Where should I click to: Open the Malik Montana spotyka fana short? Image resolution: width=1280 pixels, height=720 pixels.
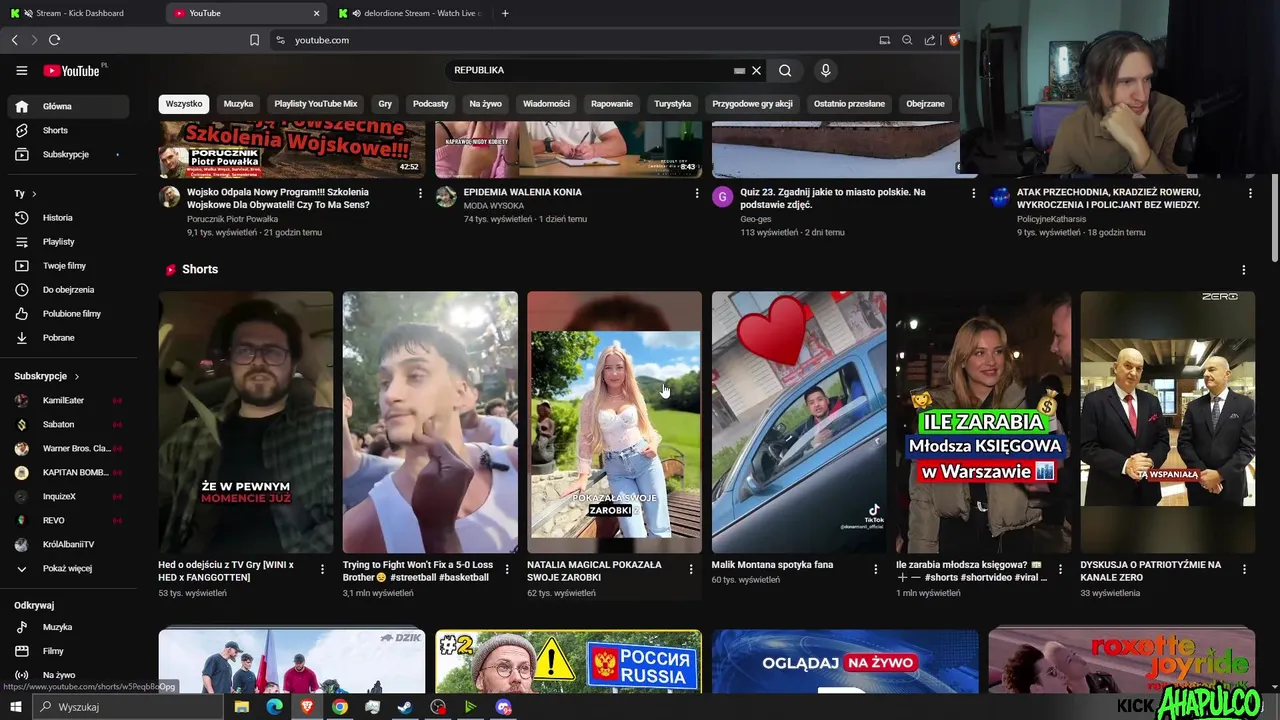click(799, 422)
